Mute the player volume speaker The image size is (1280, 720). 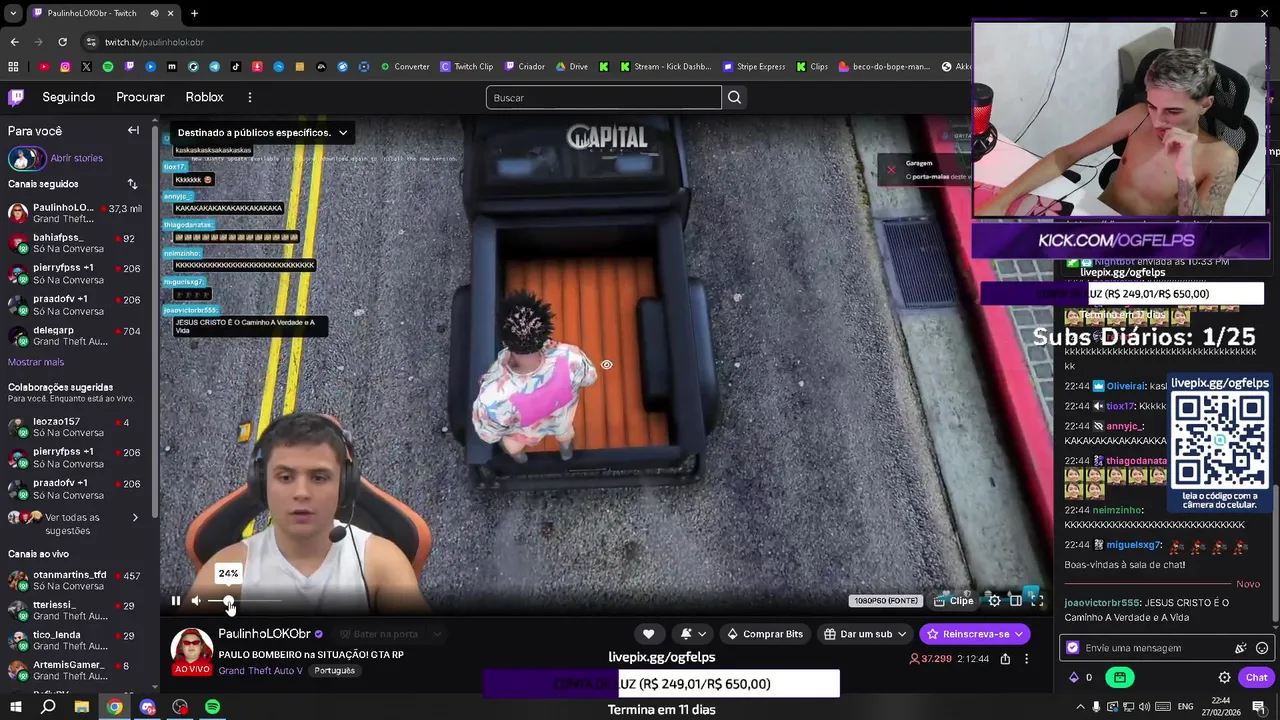pyautogui.click(x=196, y=601)
